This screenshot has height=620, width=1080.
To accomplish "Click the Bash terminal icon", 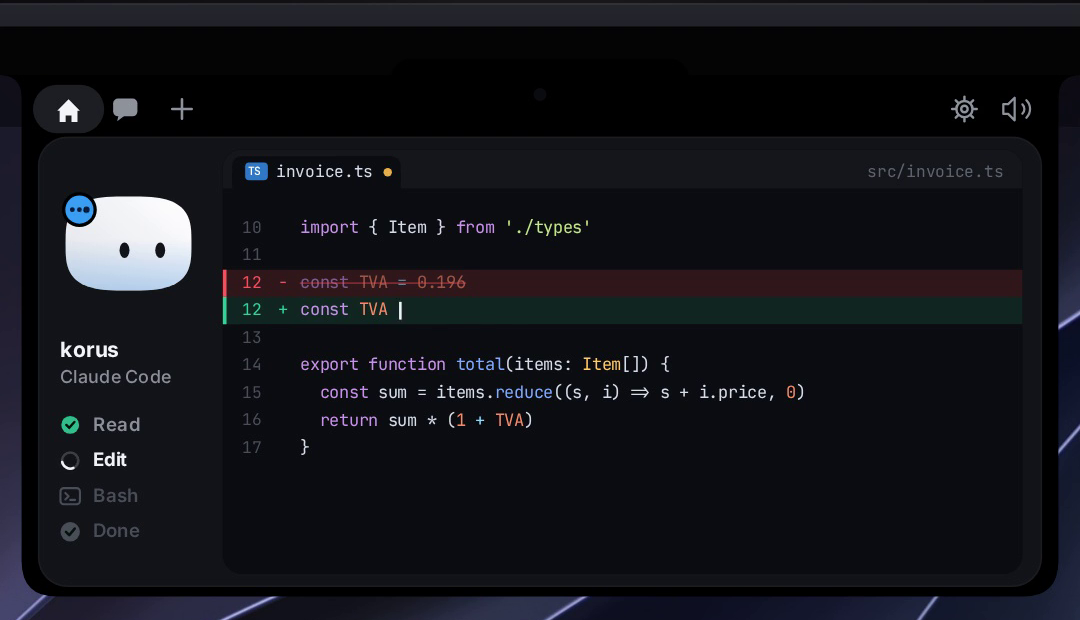I will (x=70, y=496).
